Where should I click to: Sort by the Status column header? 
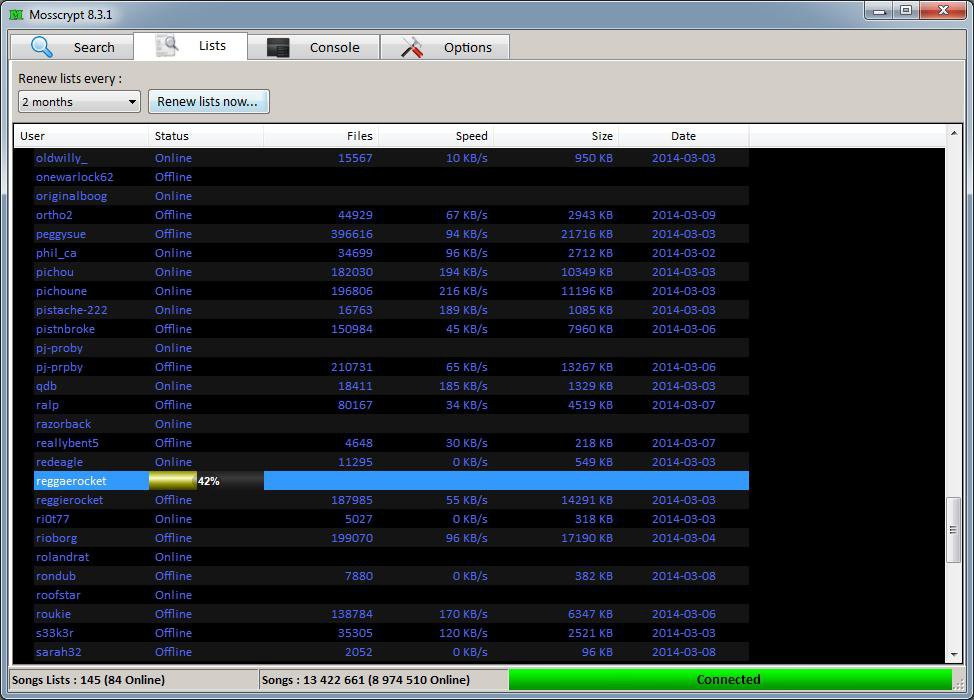(x=206, y=136)
